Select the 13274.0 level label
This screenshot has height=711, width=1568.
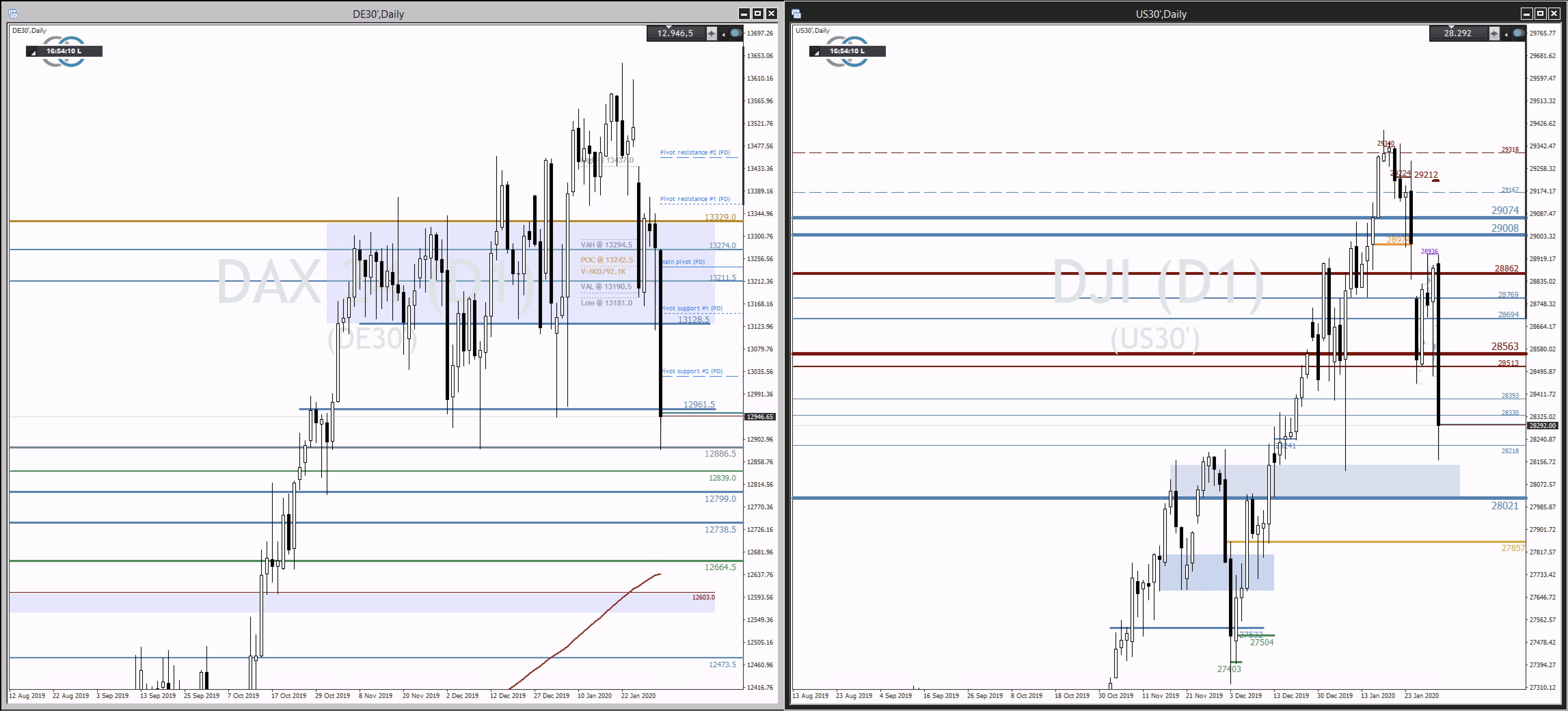[x=722, y=245]
